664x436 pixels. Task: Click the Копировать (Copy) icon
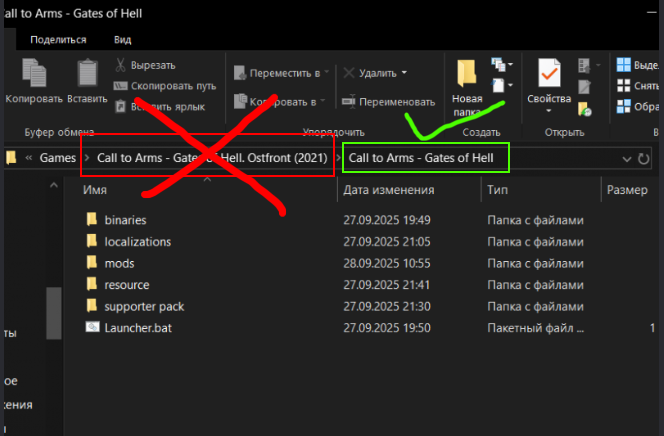click(x=33, y=75)
